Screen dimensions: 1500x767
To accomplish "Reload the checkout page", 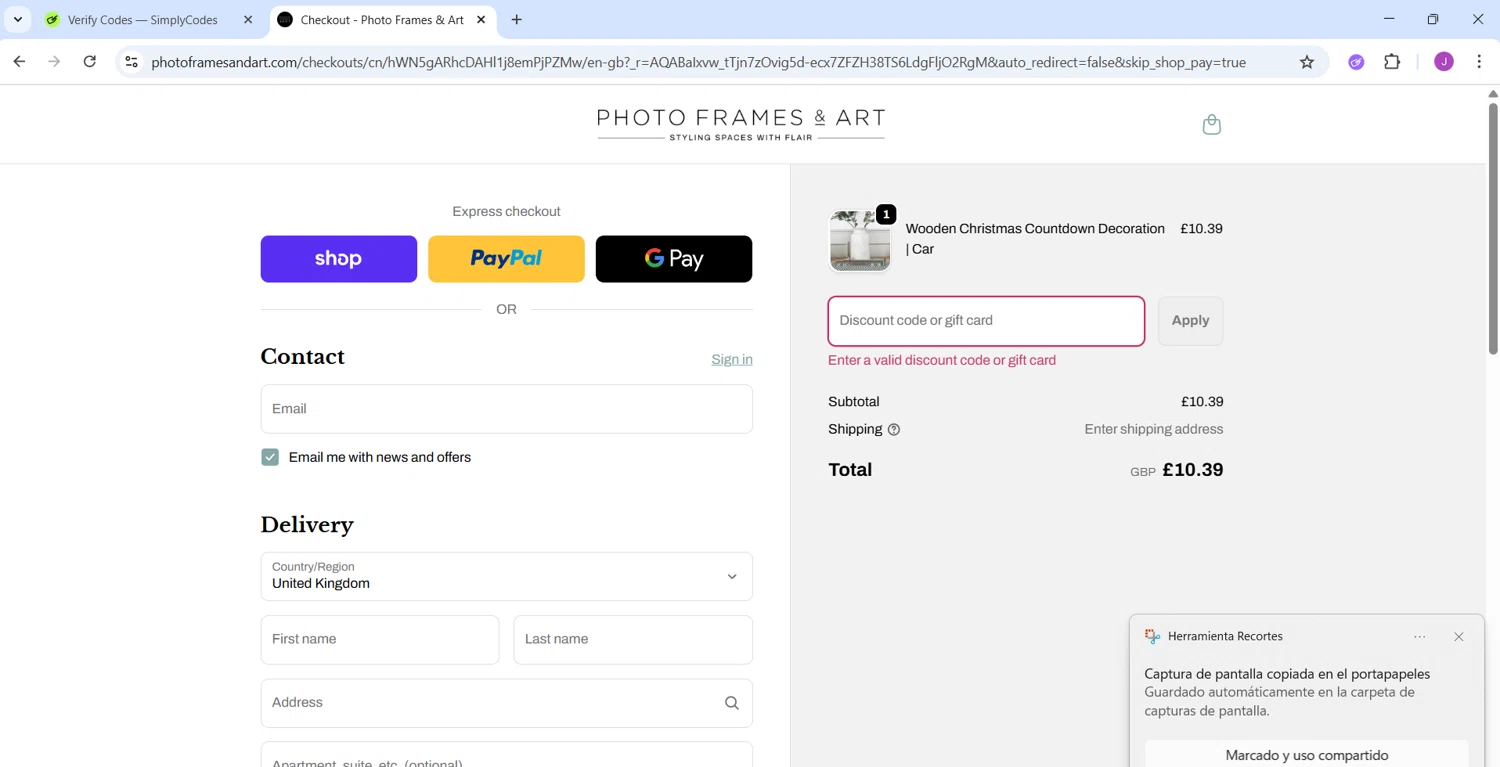I will pos(90,62).
